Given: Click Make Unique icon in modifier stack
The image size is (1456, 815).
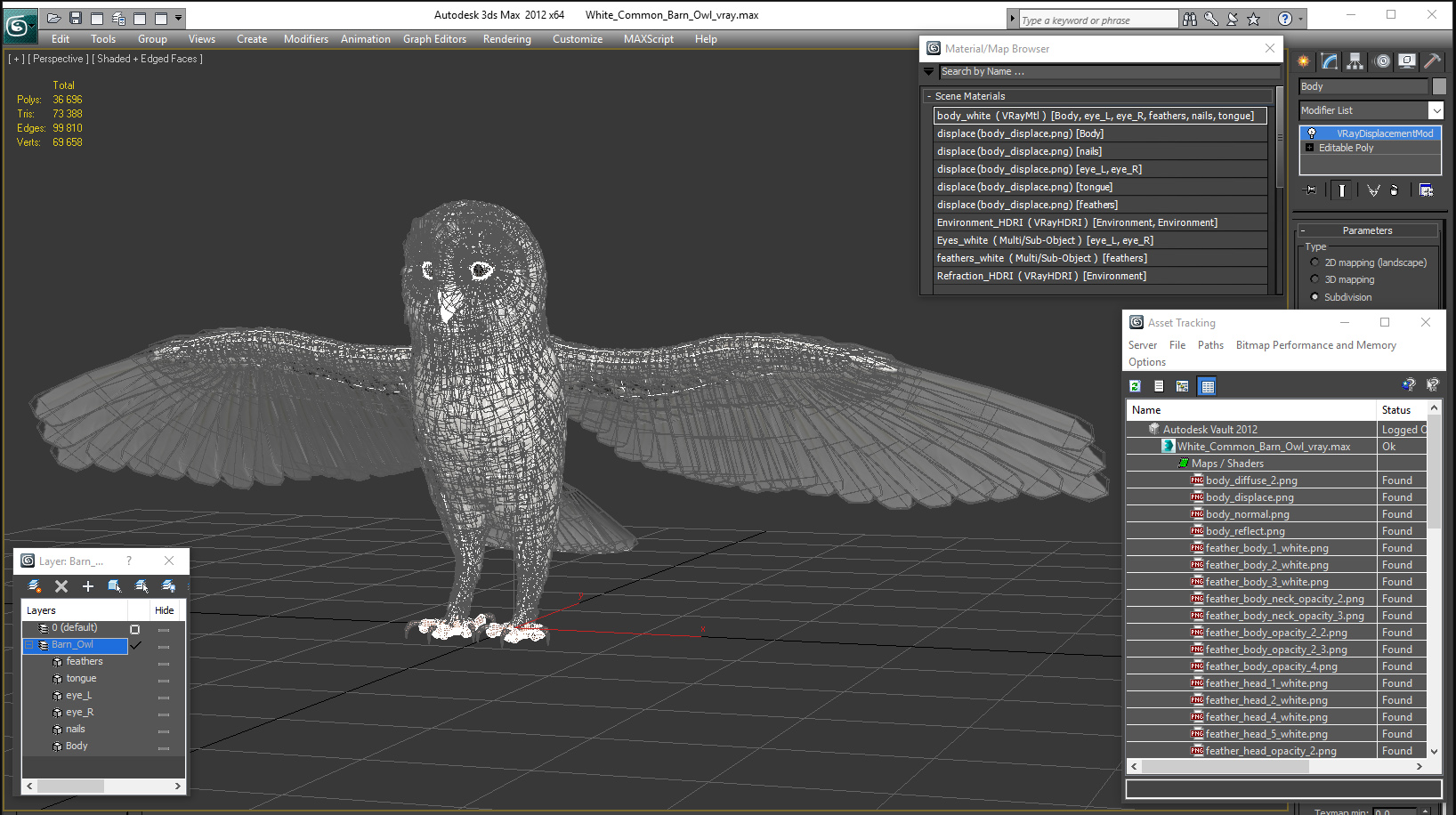Looking at the screenshot, I should tap(1373, 190).
